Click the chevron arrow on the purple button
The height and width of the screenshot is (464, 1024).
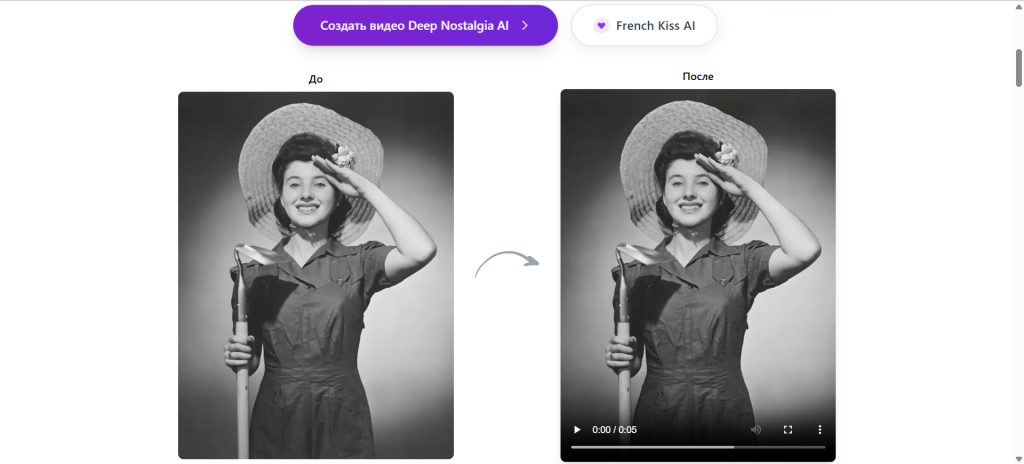525,26
